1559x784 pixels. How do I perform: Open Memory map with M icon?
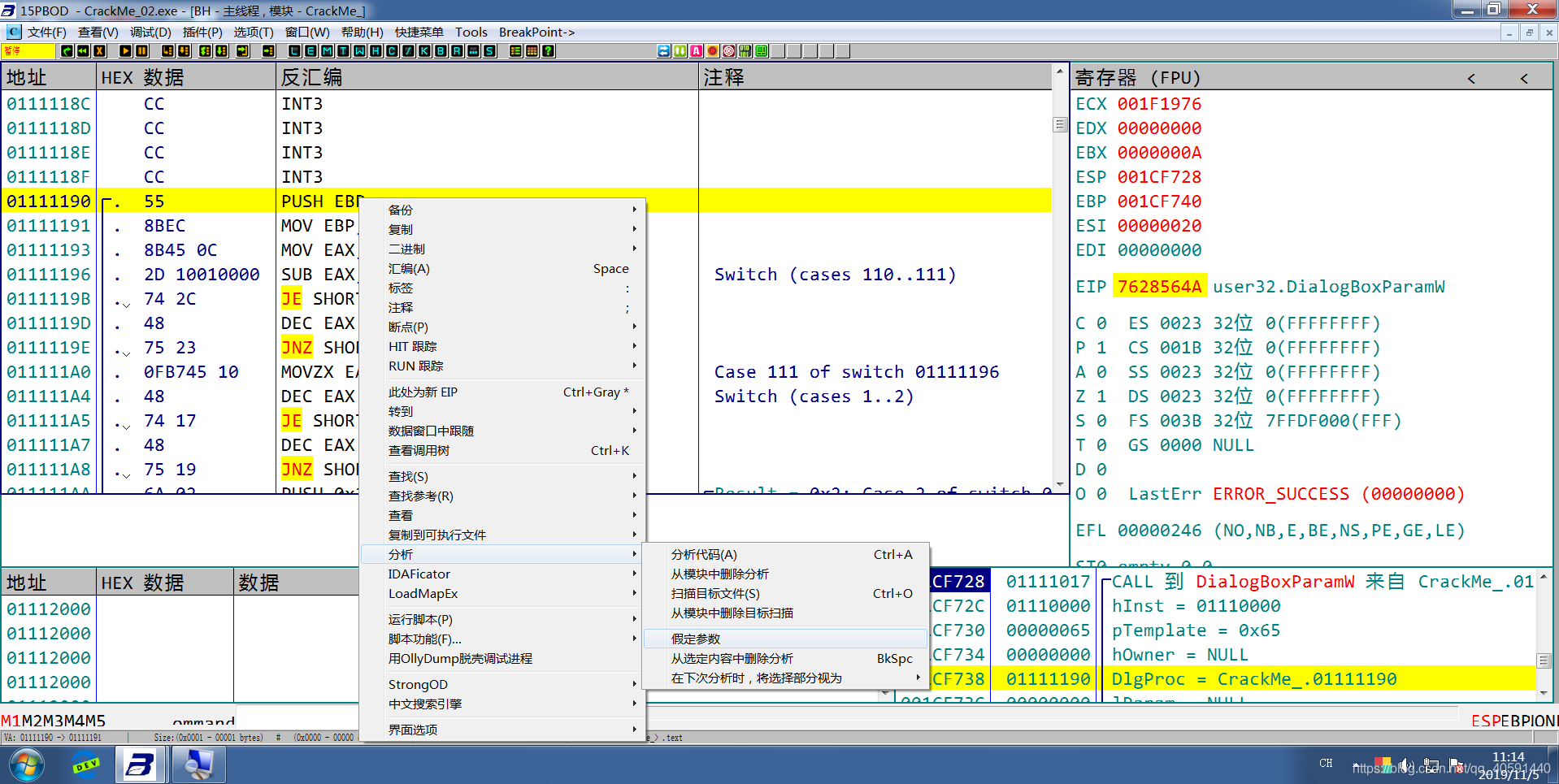coord(327,50)
